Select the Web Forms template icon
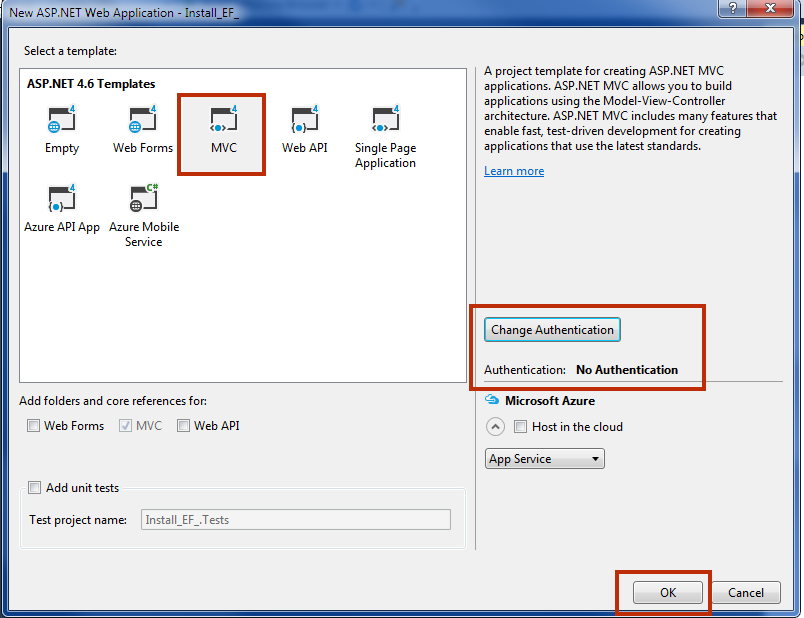This screenshot has width=804, height=618. (x=143, y=119)
